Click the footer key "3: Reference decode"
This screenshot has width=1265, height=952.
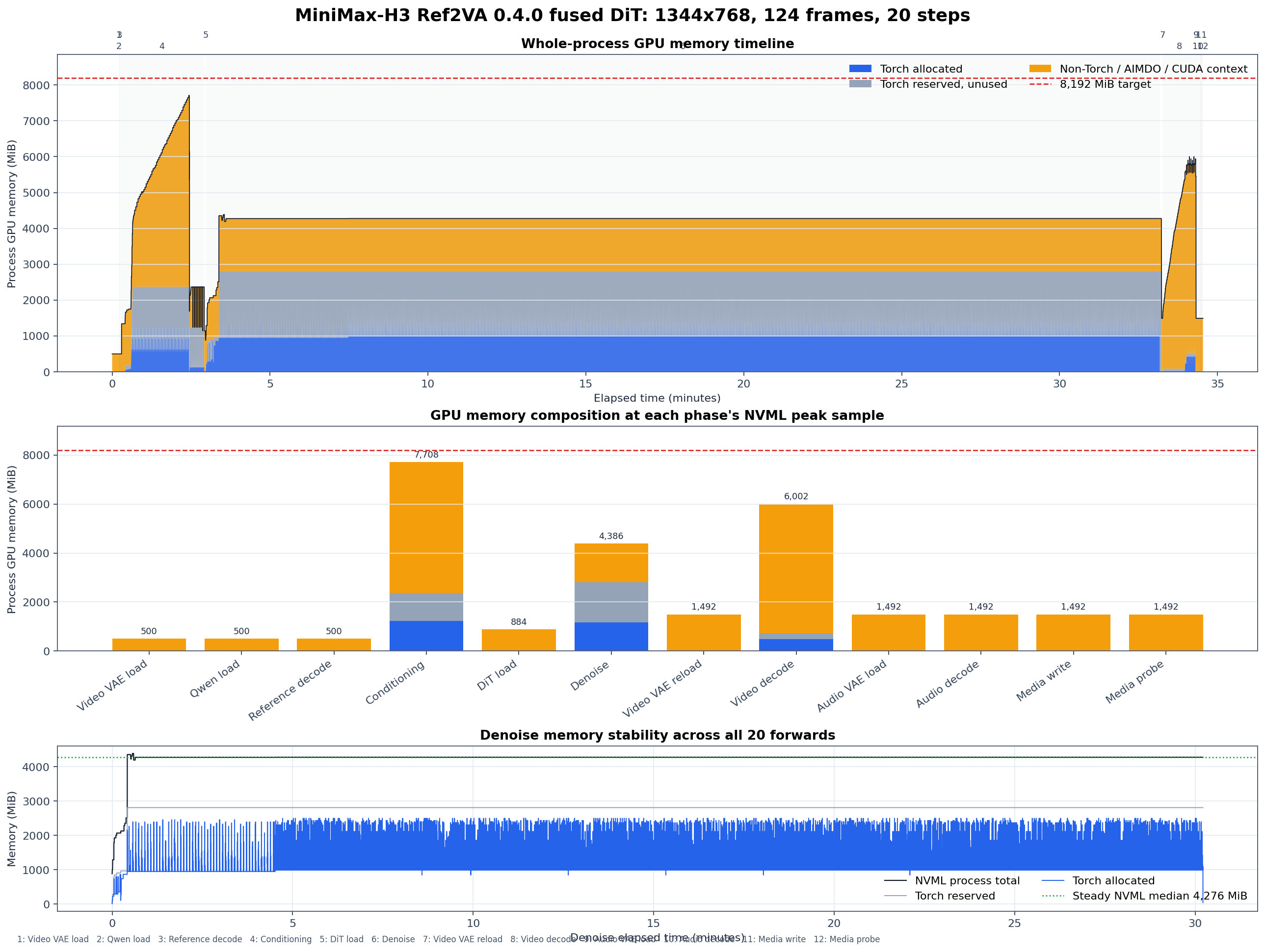click(x=200, y=939)
